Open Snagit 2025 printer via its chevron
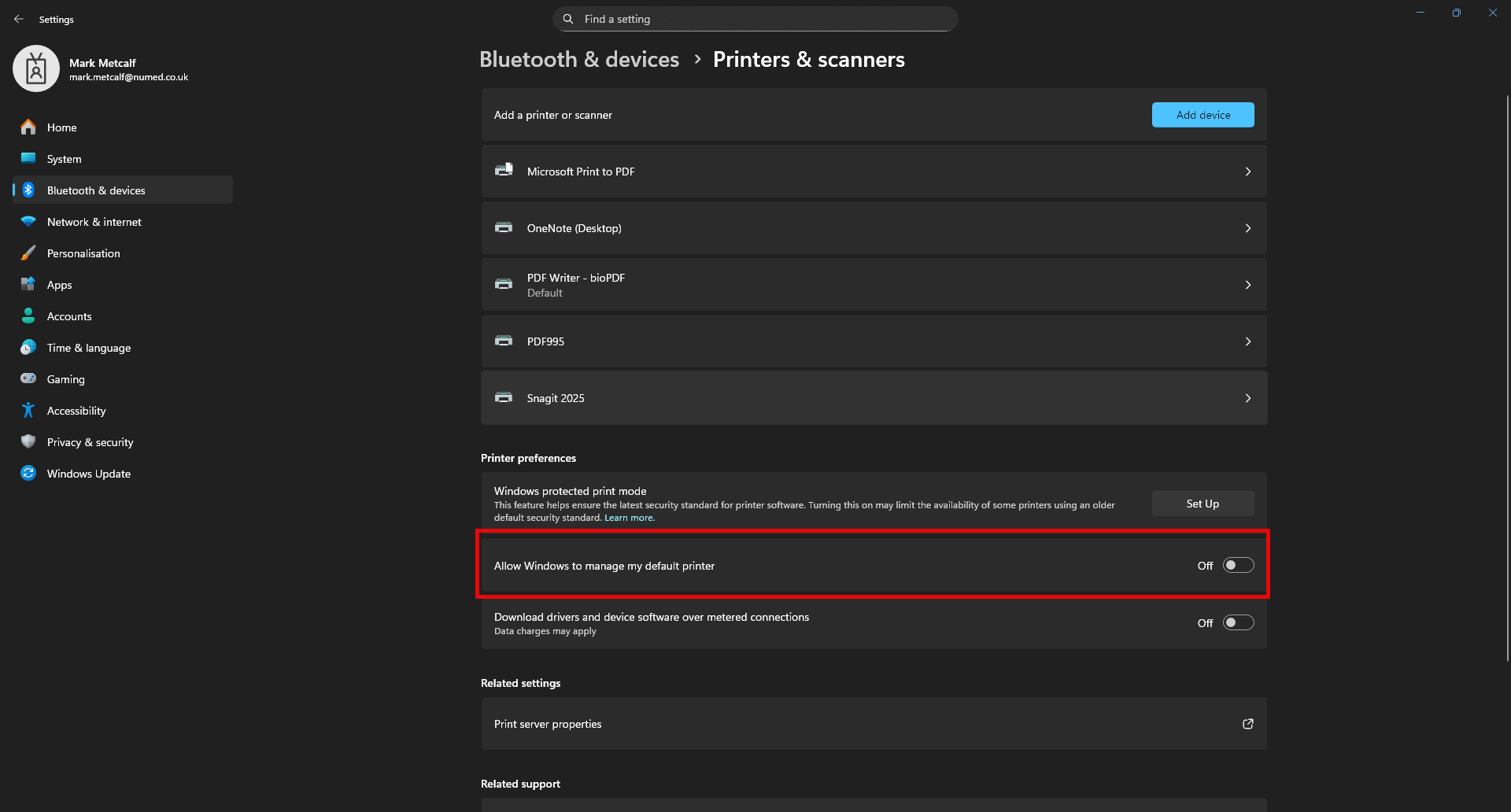This screenshot has height=812, width=1511. point(1247,398)
